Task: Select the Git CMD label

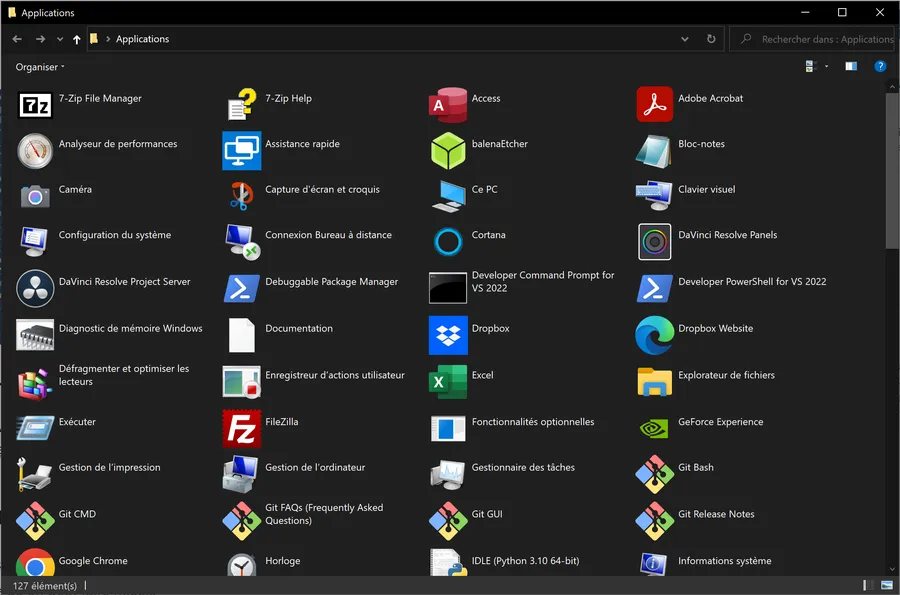Action: (x=77, y=514)
